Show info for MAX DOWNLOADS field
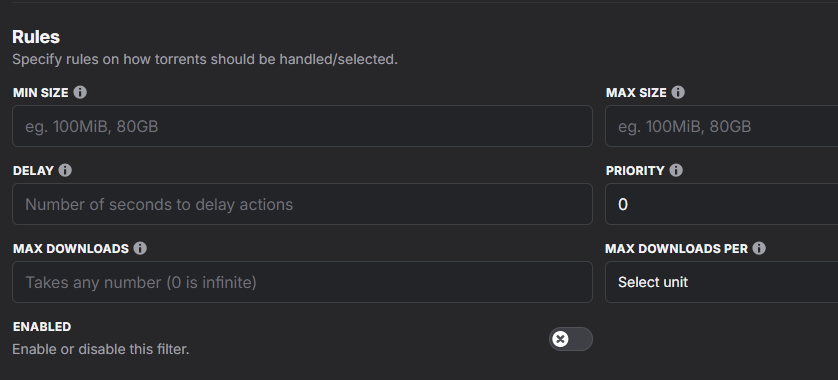 pyautogui.click(x=140, y=249)
